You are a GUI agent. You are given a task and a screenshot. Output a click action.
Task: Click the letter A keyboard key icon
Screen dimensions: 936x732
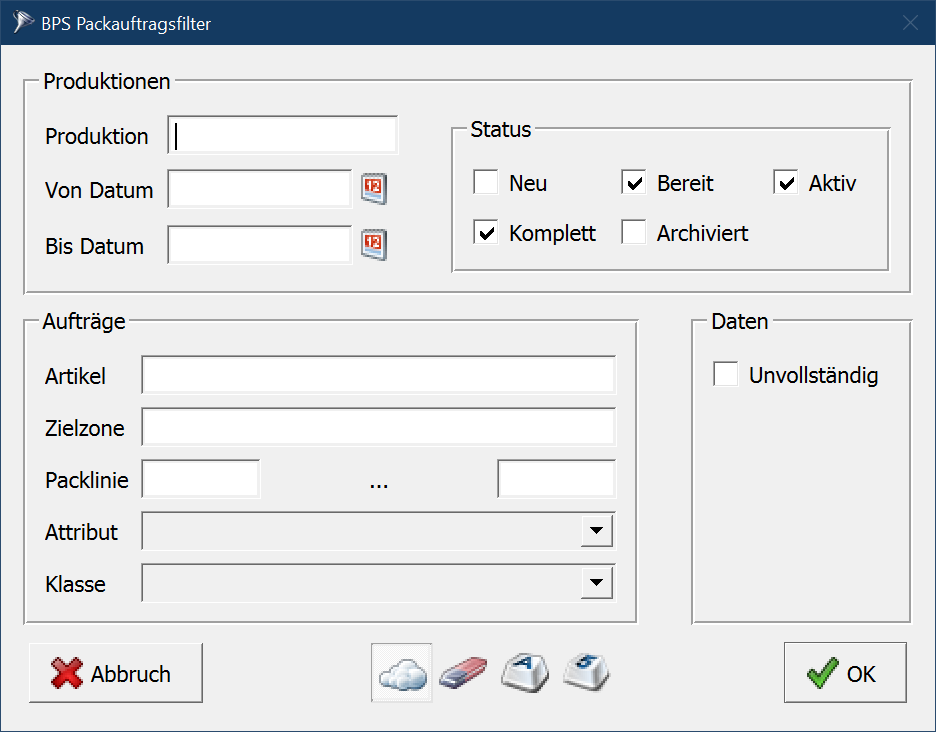pyautogui.click(x=526, y=673)
